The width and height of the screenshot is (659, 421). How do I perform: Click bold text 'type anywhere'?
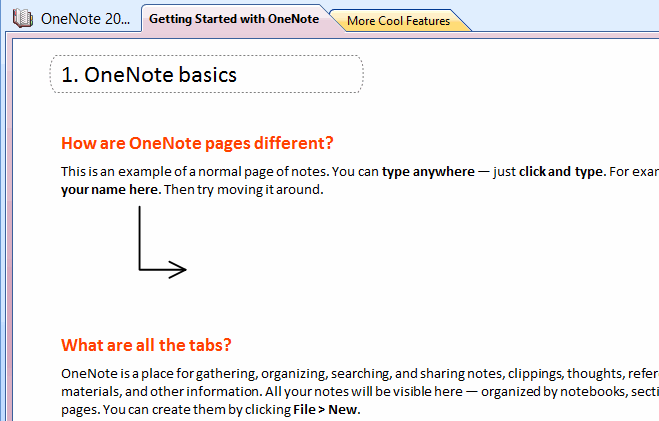[x=428, y=171]
